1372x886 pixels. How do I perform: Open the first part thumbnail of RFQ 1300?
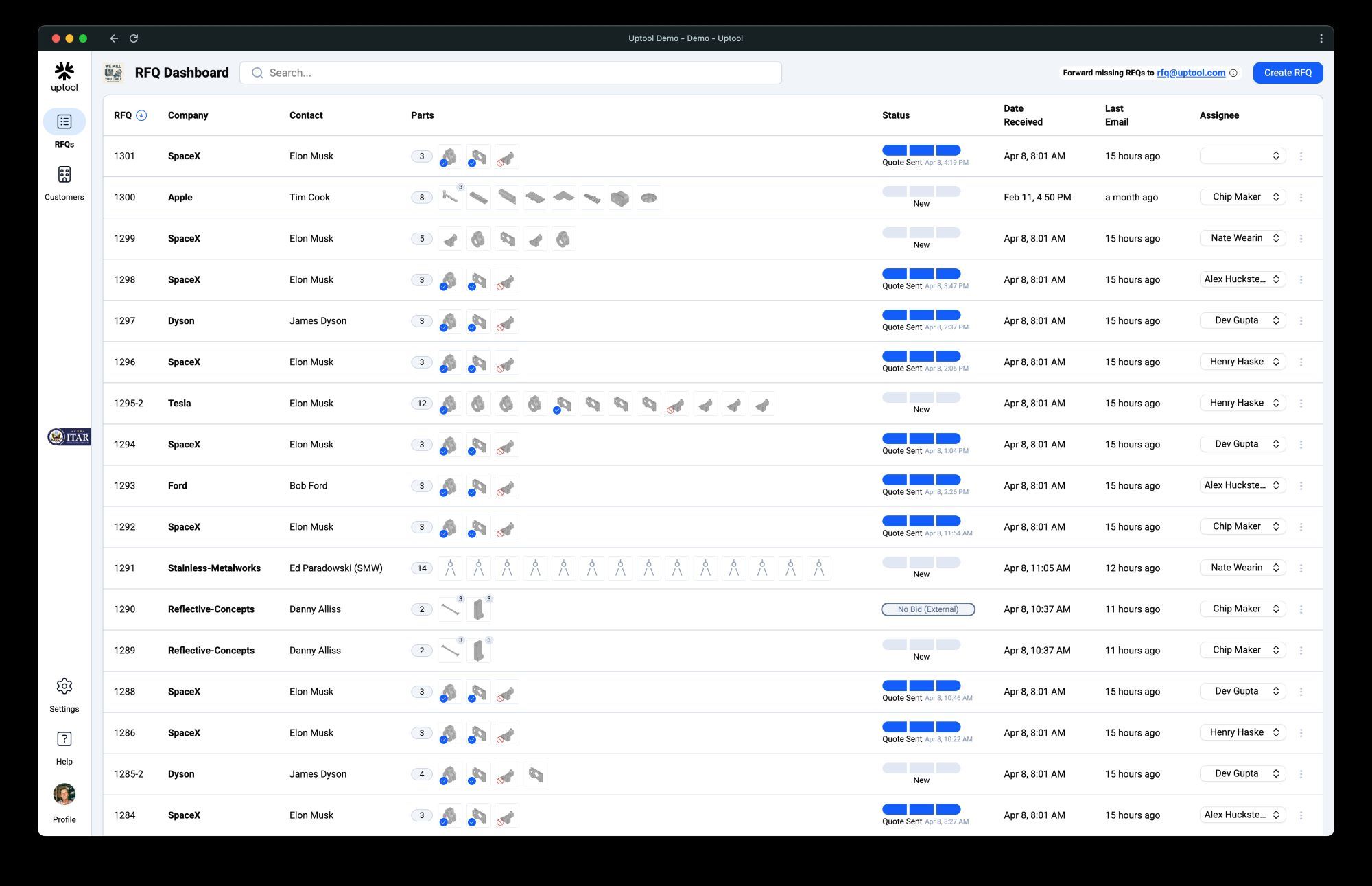450,198
